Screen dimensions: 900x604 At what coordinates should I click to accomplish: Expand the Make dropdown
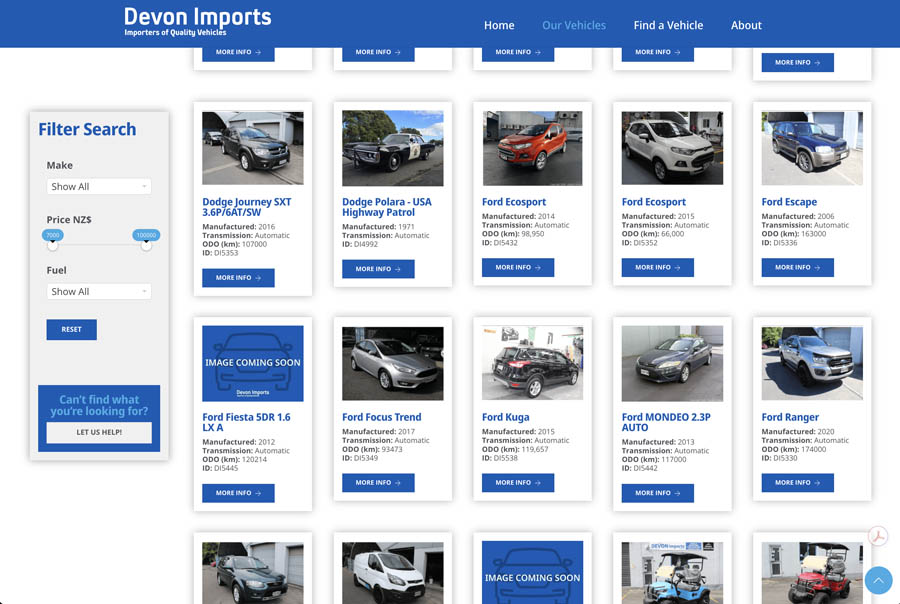click(99, 187)
